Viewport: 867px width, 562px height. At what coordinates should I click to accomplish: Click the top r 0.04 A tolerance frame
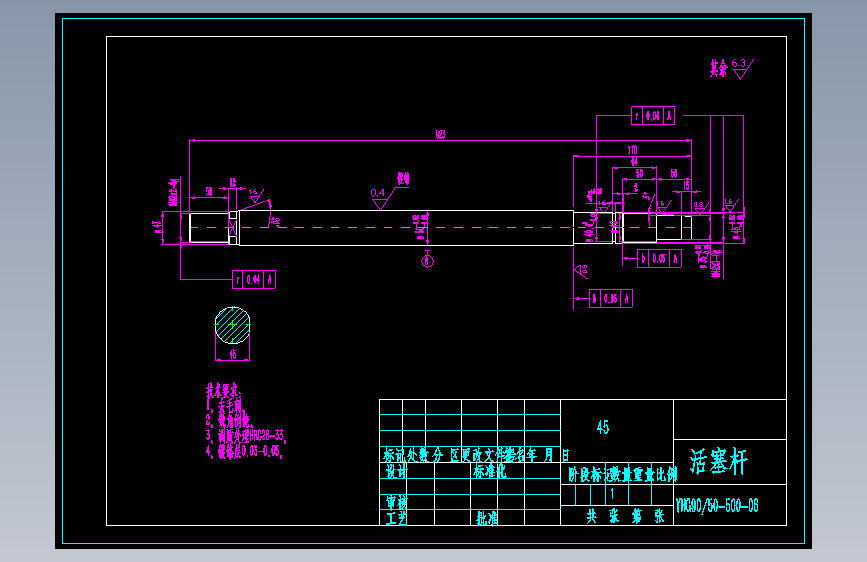tap(653, 116)
